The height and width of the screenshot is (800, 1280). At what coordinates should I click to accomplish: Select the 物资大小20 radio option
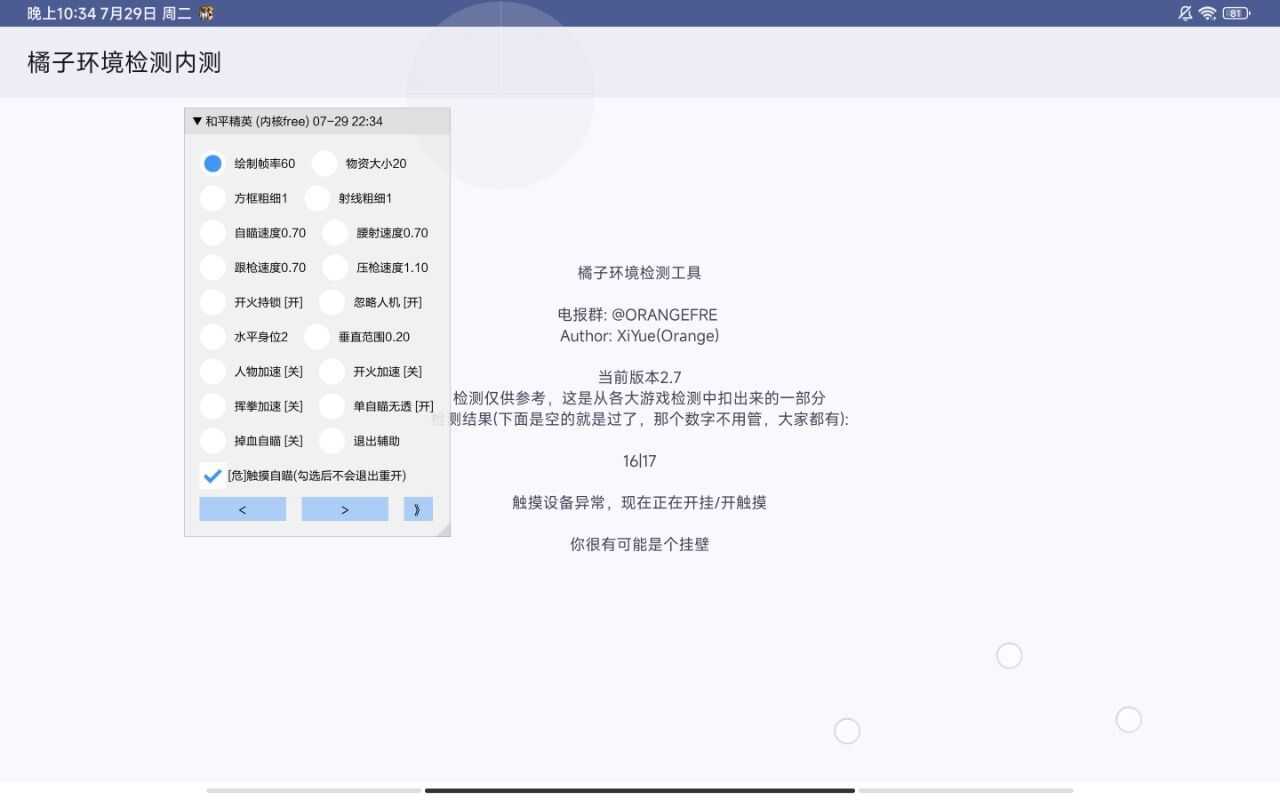click(x=324, y=163)
